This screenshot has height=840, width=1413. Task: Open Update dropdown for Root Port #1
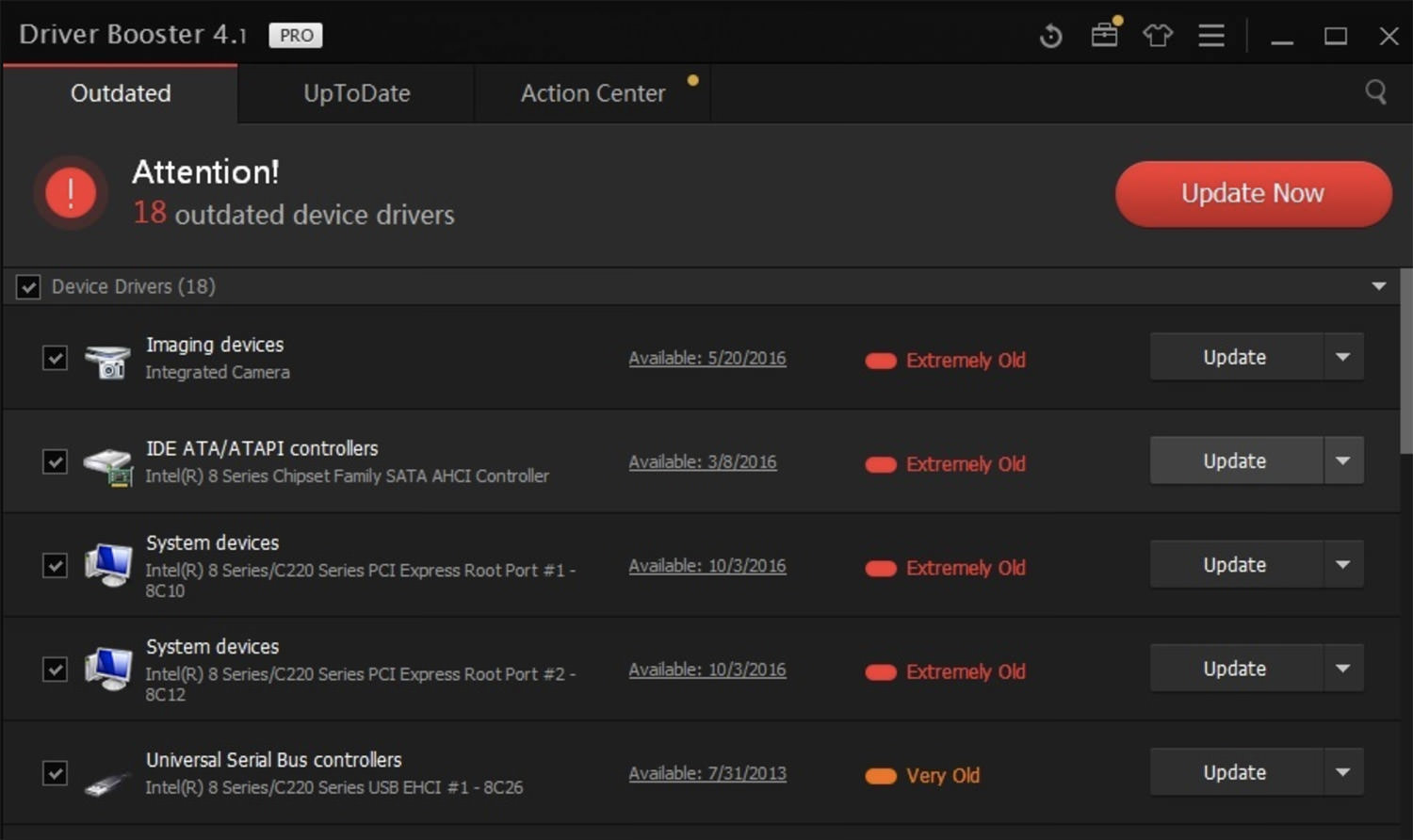pos(1344,564)
